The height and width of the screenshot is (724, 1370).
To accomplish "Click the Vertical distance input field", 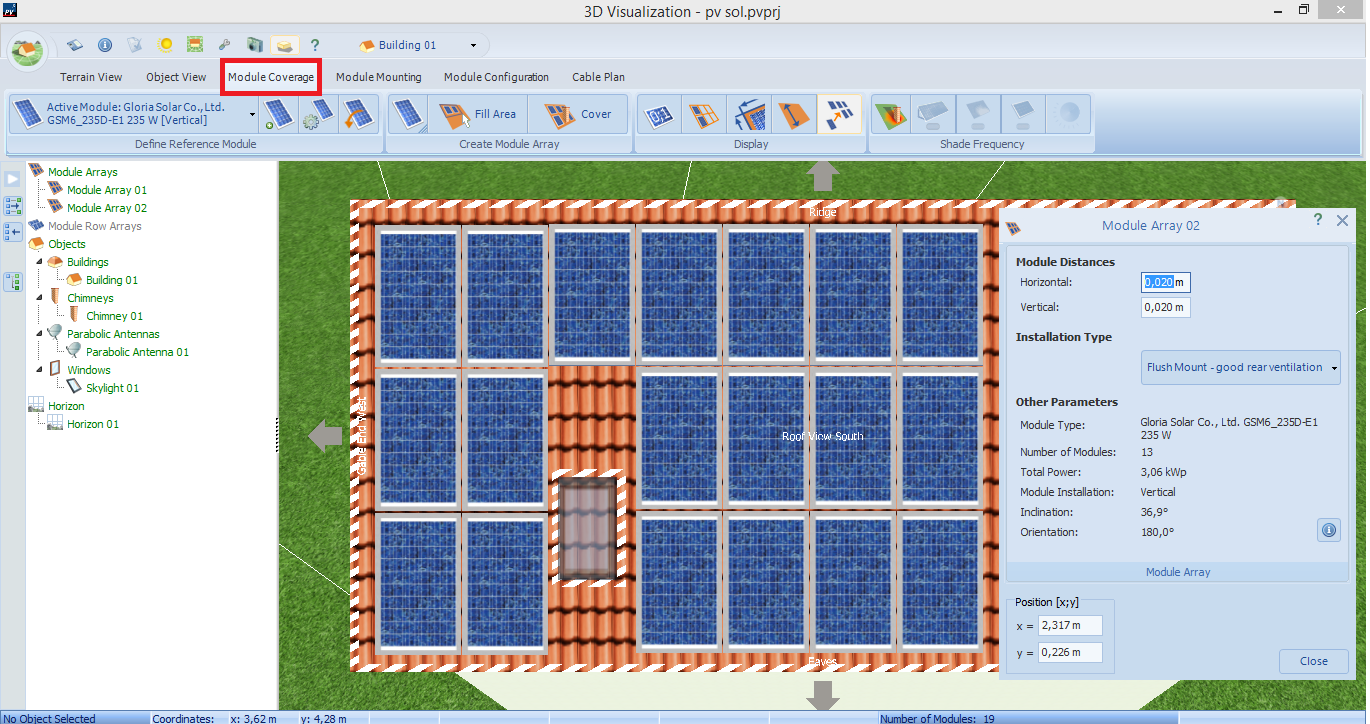I will tap(1166, 307).
